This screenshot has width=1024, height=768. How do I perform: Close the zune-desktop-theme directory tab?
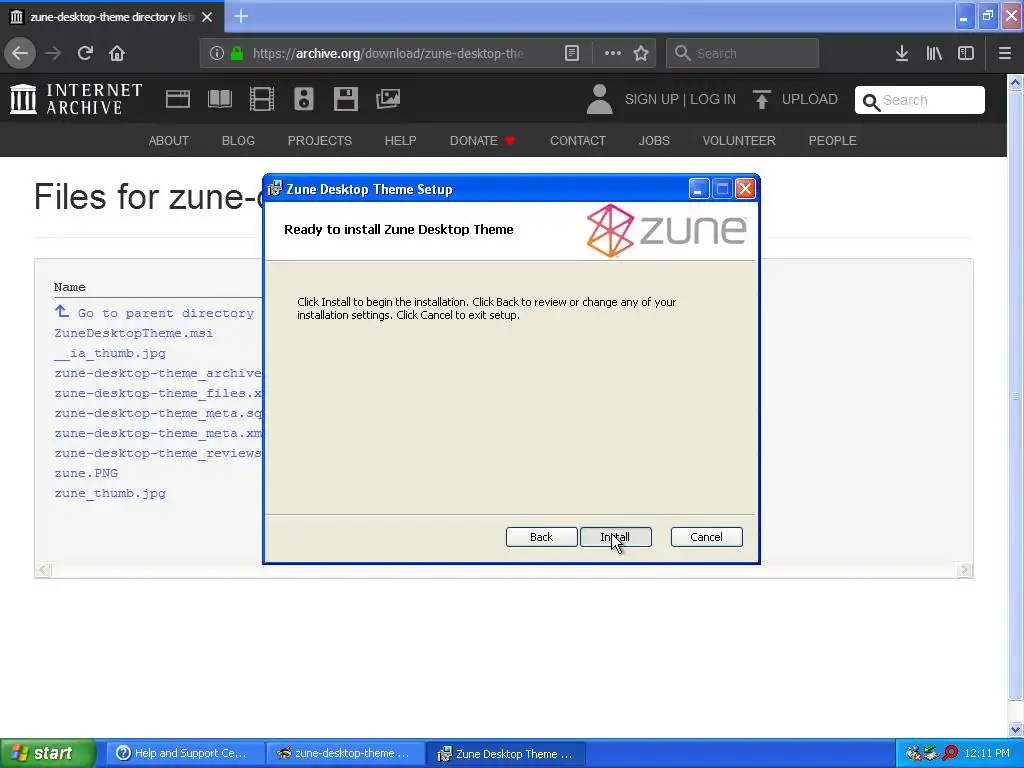[x=207, y=17]
